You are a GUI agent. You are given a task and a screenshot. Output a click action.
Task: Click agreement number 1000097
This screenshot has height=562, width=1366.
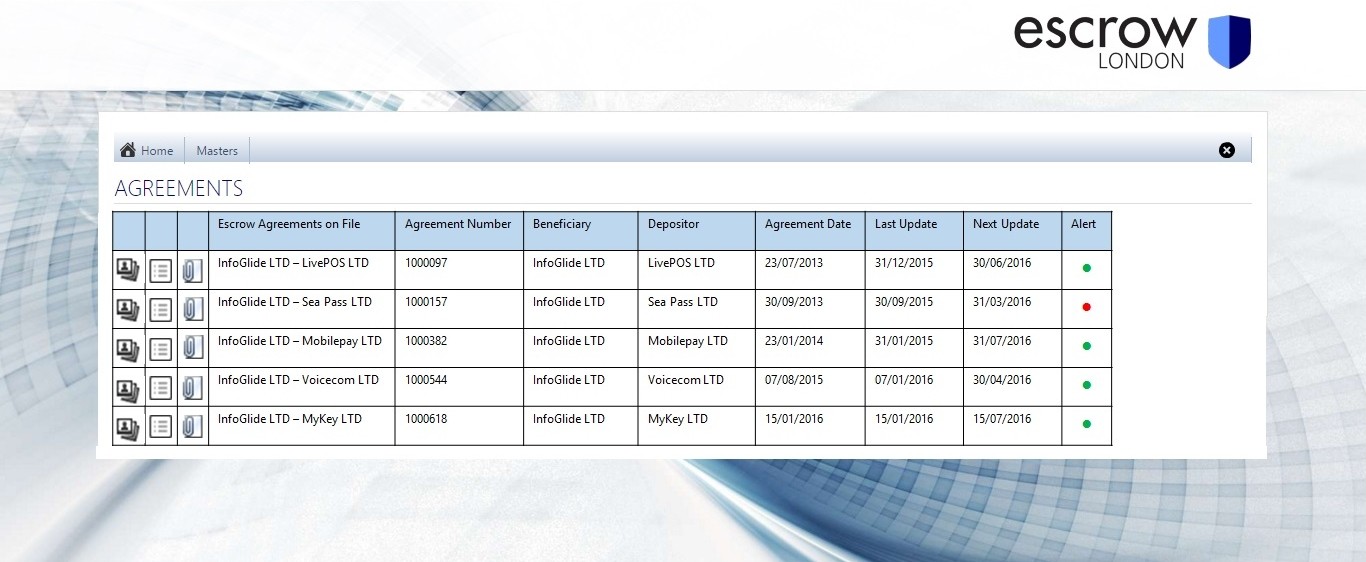click(427, 263)
